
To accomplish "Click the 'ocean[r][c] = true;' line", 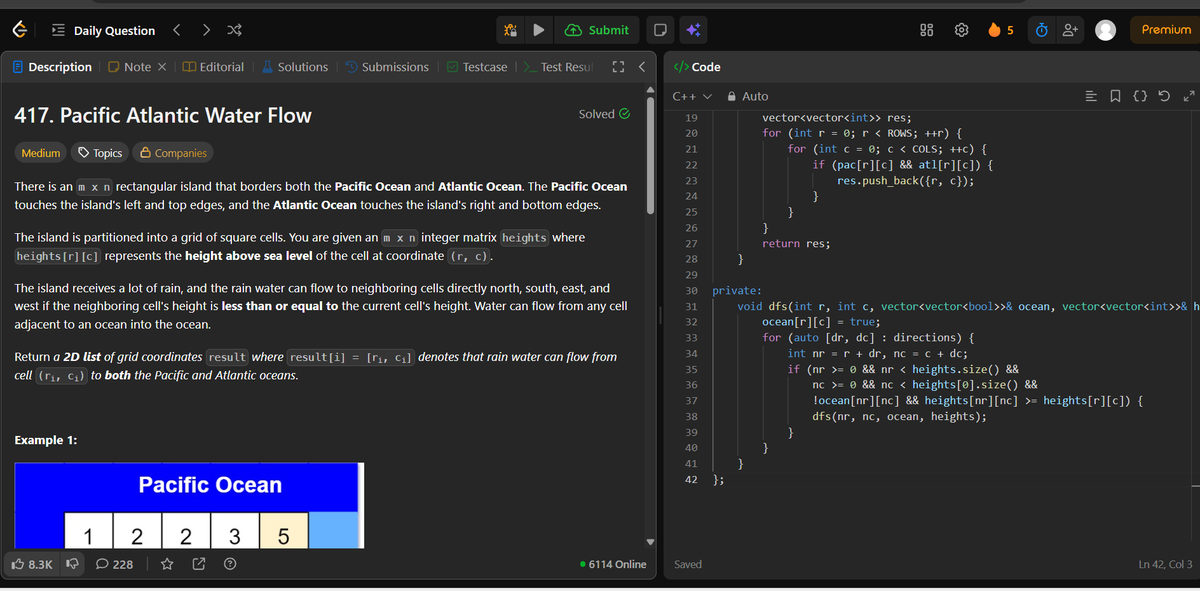I will pyautogui.click(x=821, y=321).
